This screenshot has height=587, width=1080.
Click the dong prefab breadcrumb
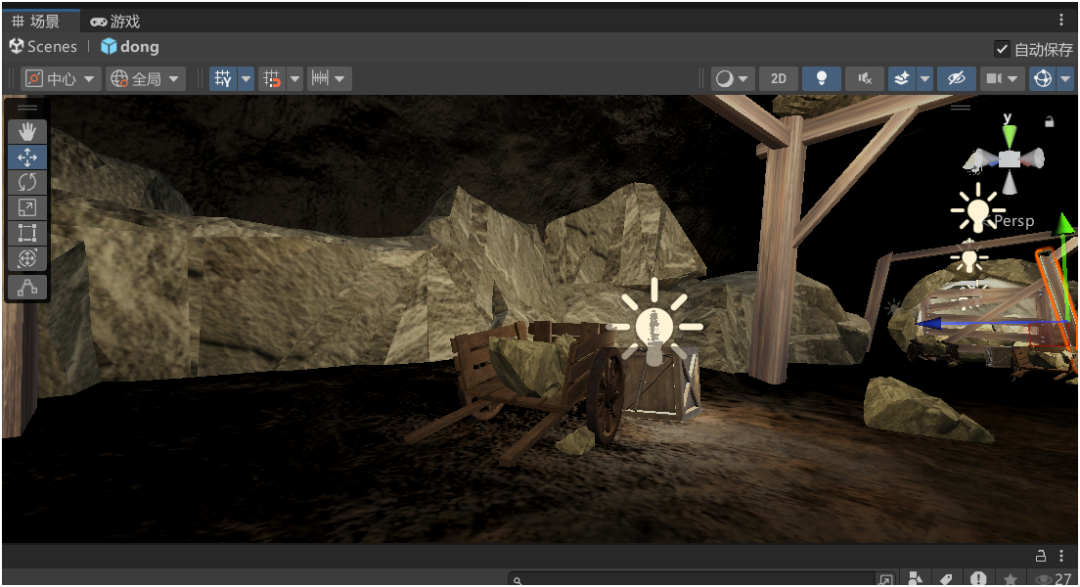coord(130,47)
